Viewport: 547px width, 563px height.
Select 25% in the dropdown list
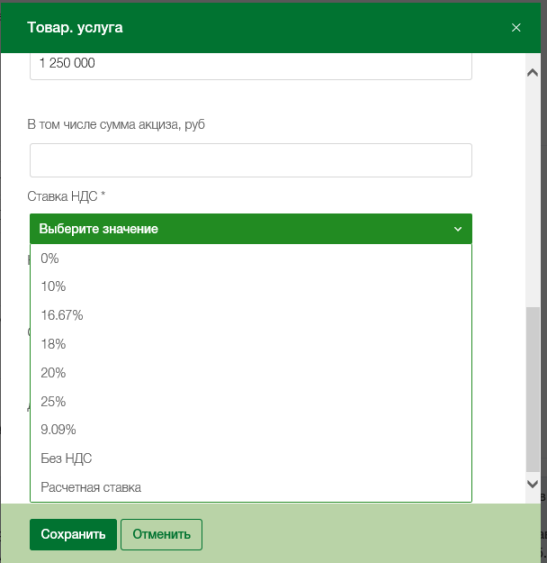(x=251, y=401)
